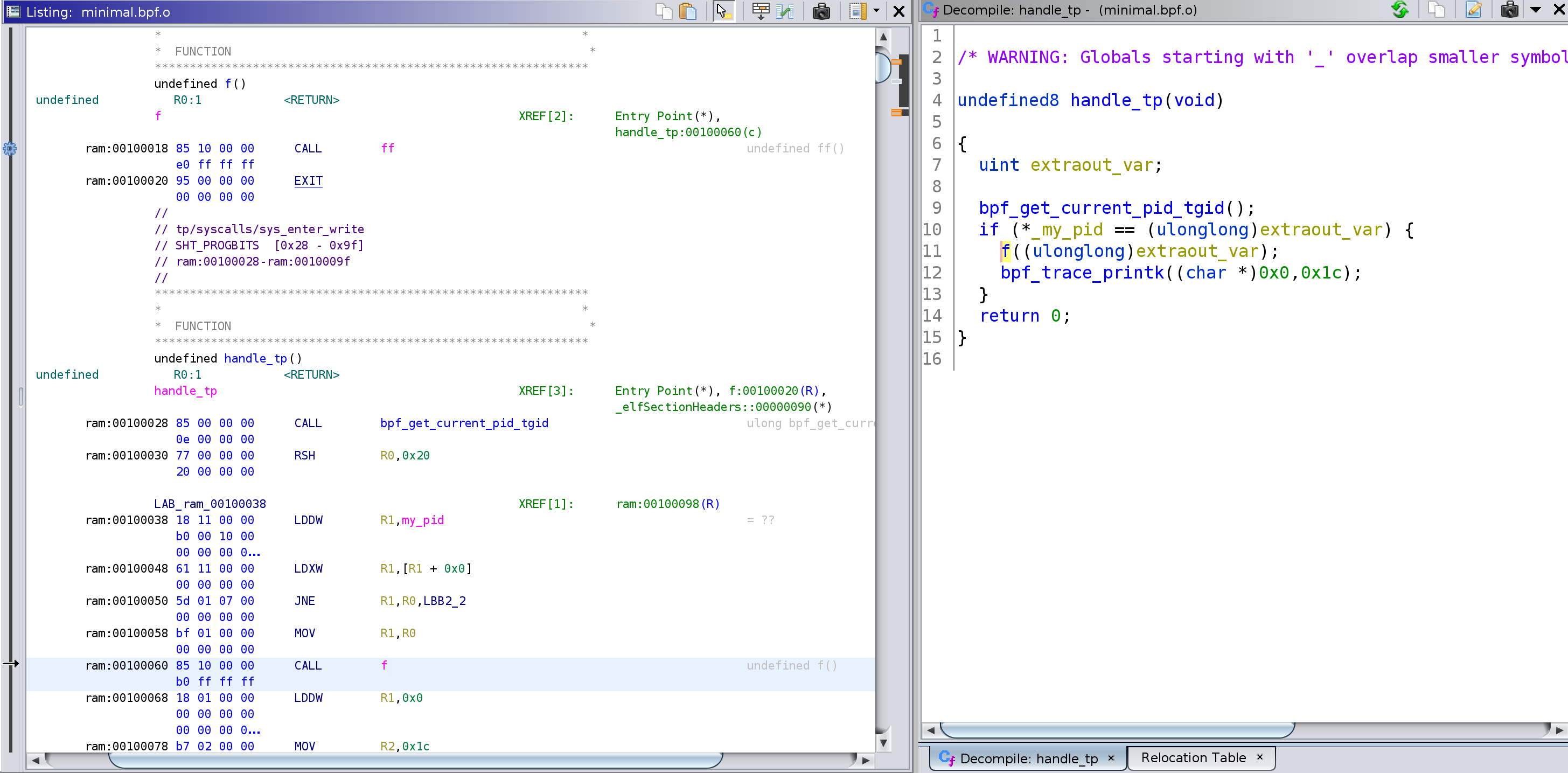Viewport: 1568px width, 773px height.
Task: Re-decompile with the green refresh icon
Action: pyautogui.click(x=1400, y=10)
